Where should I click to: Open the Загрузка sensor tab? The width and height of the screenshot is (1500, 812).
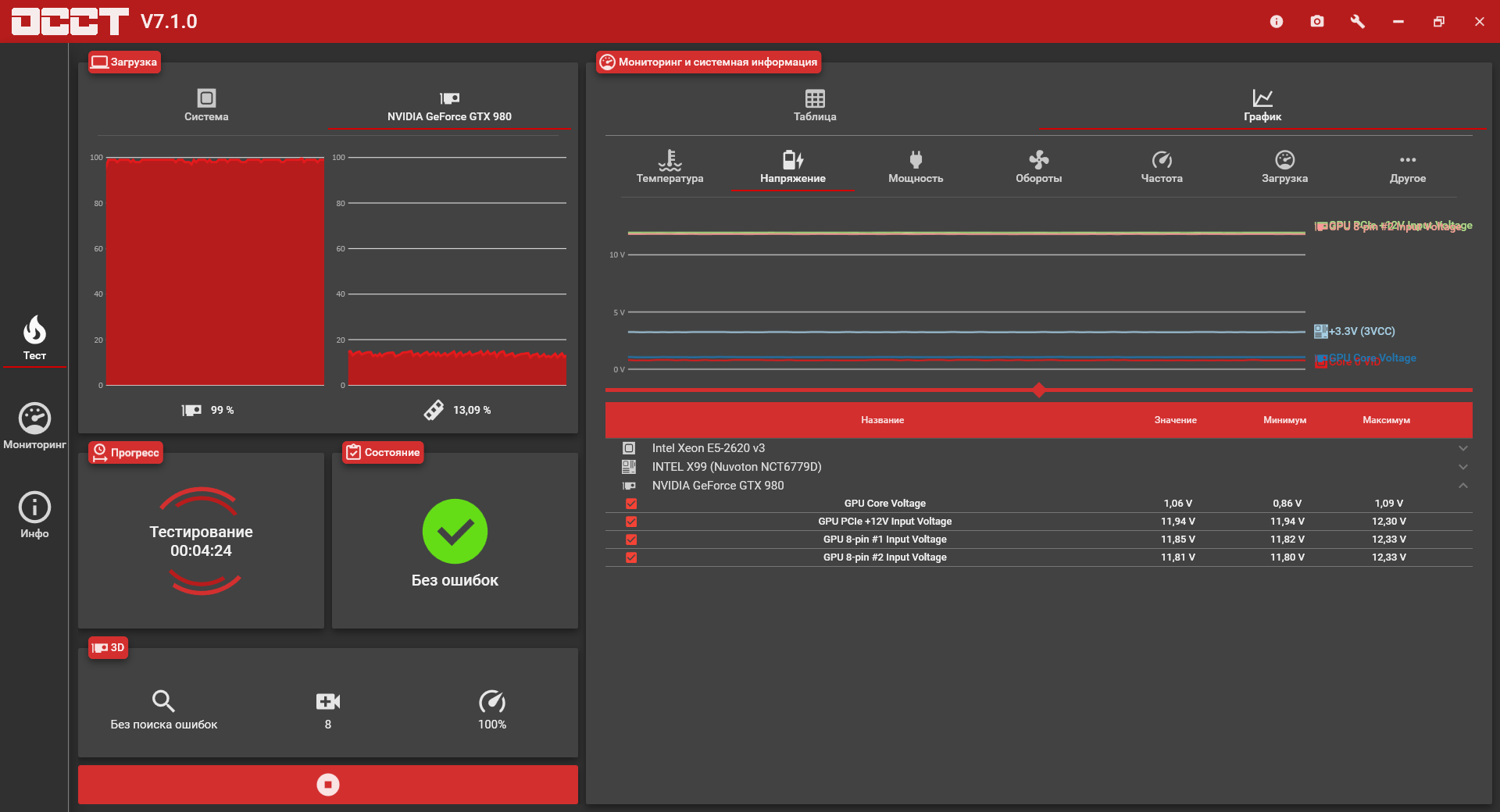pos(1284,167)
